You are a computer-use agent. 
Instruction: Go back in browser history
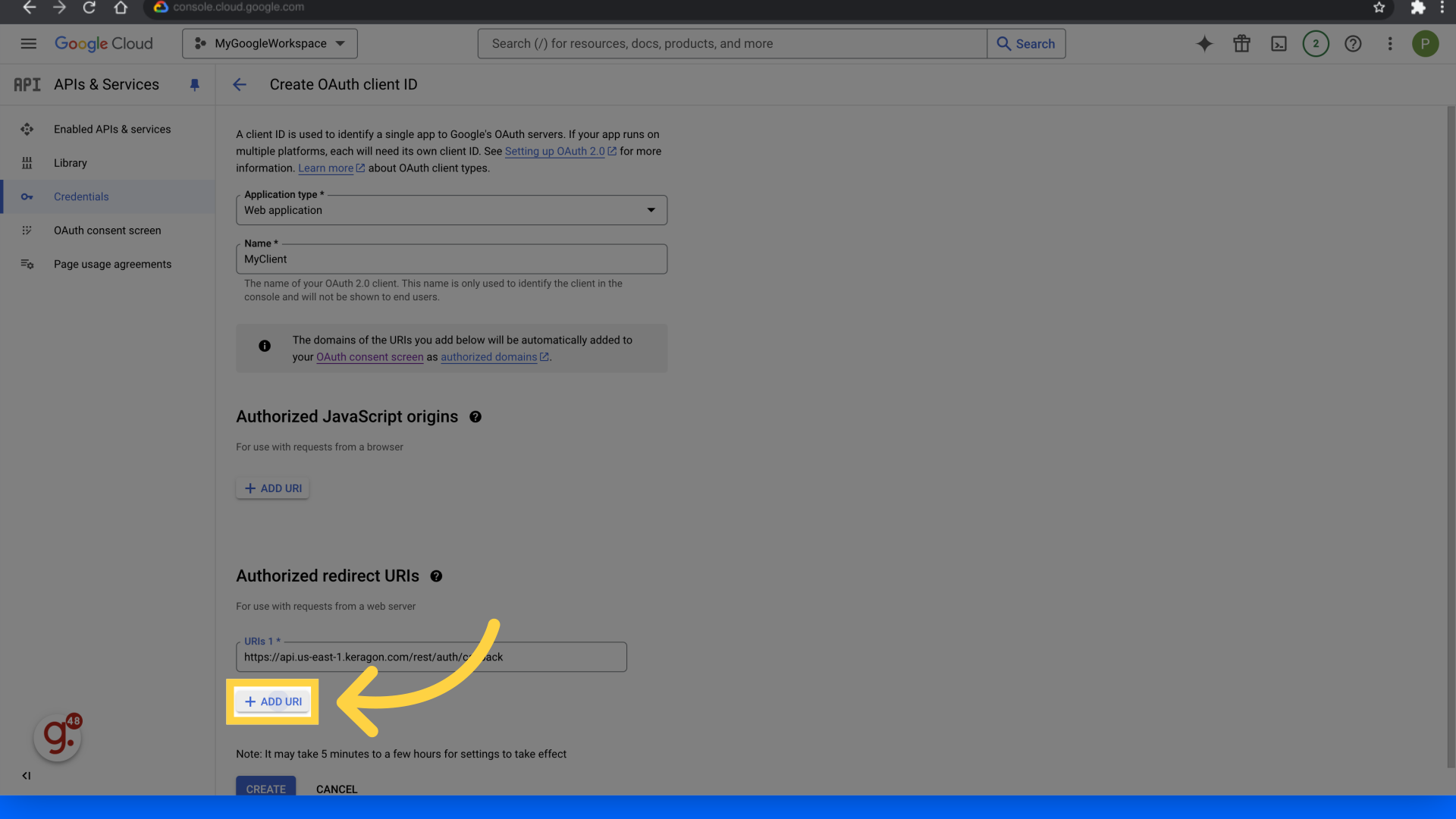tap(30, 8)
